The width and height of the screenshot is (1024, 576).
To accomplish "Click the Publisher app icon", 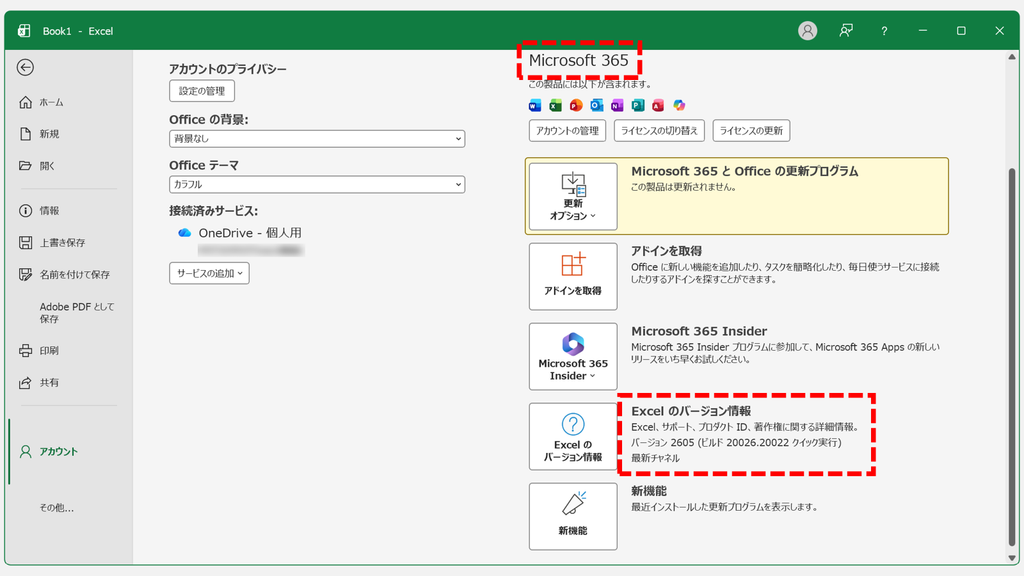I will tap(638, 105).
